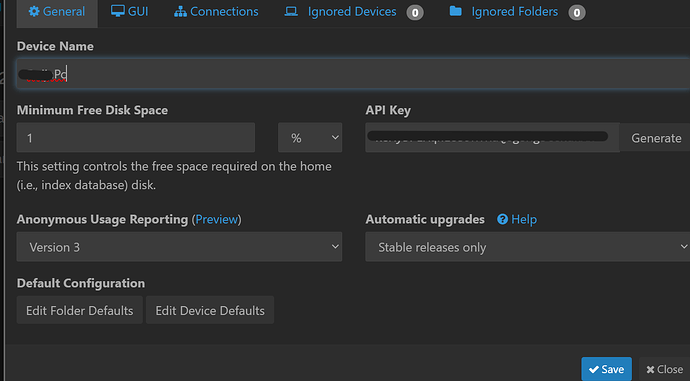Click the API Key field

click(x=492, y=138)
